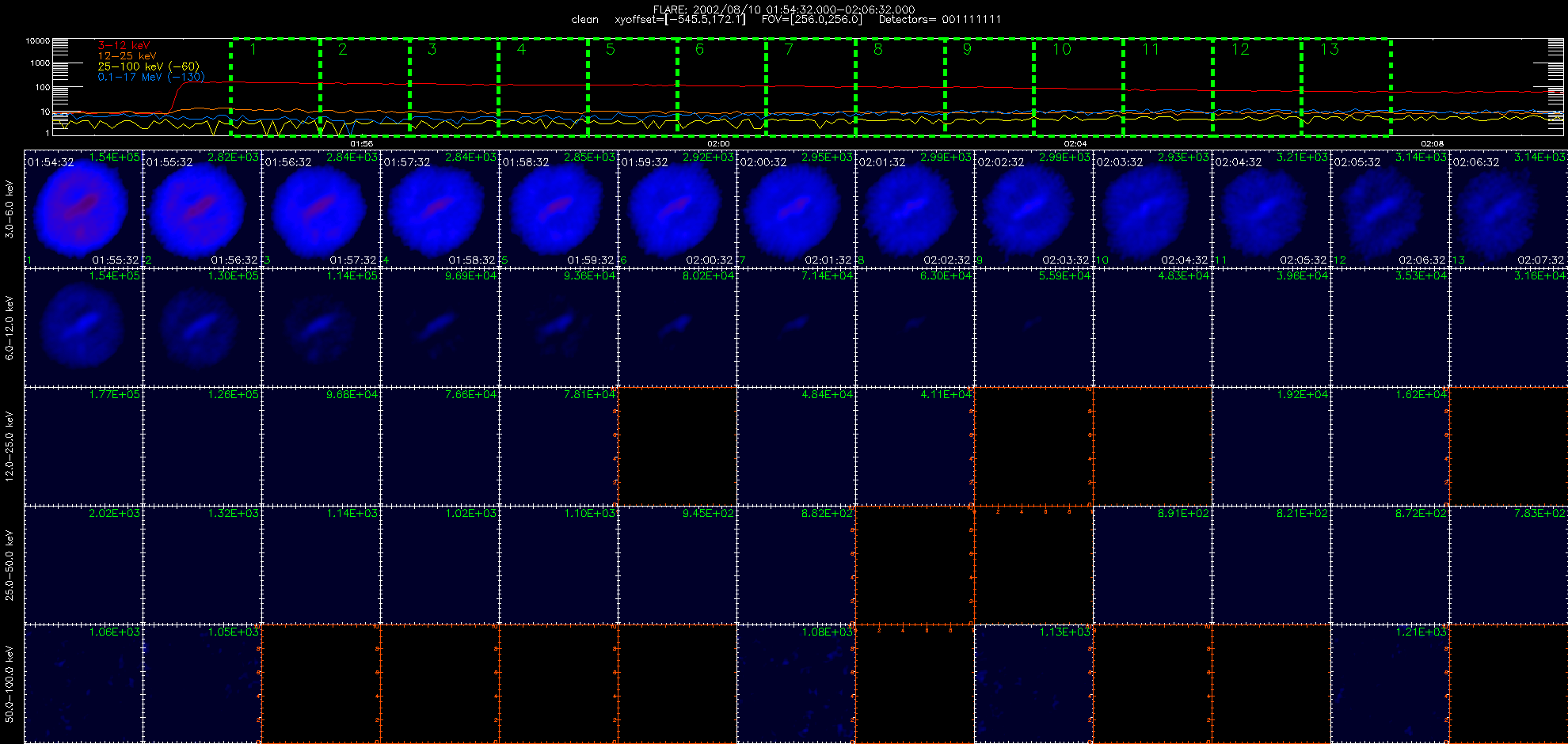Click the '50.0-100.0 keV' row label
Screen dimensions: 1568x744
click(x=10, y=684)
